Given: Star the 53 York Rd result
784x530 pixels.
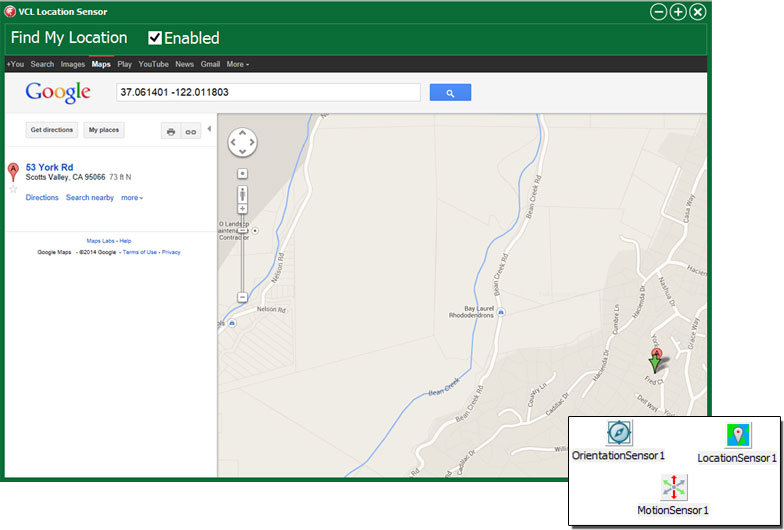Looking at the screenshot, I should coord(14,189).
